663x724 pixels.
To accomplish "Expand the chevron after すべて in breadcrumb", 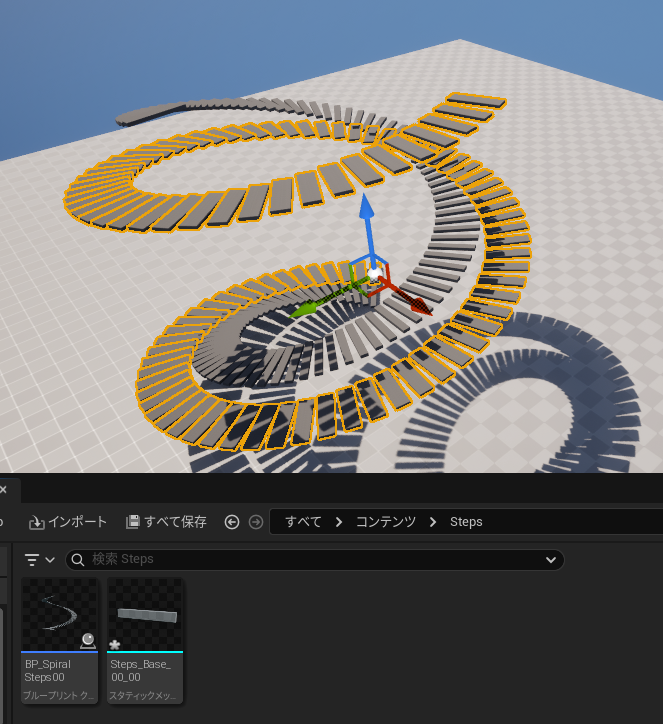I will (x=339, y=522).
